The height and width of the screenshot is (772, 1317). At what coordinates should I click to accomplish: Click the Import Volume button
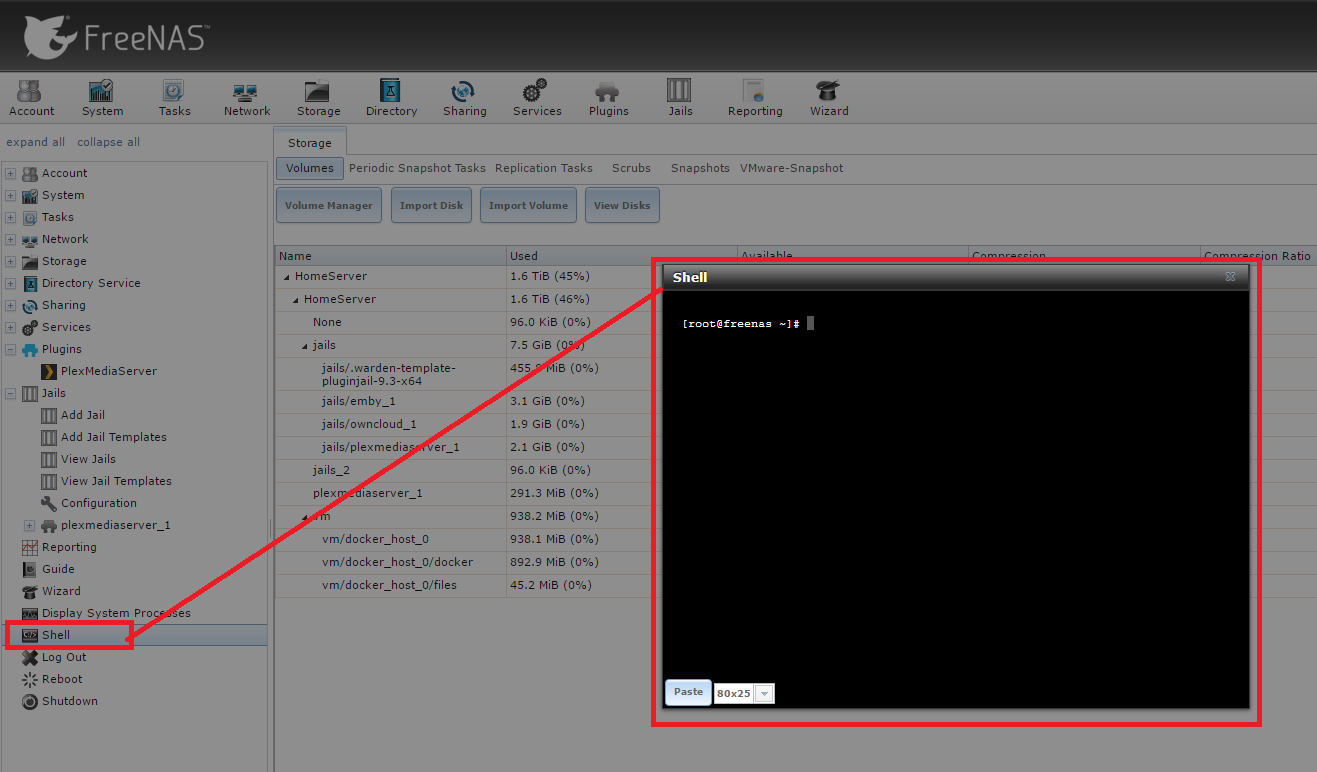[x=528, y=205]
